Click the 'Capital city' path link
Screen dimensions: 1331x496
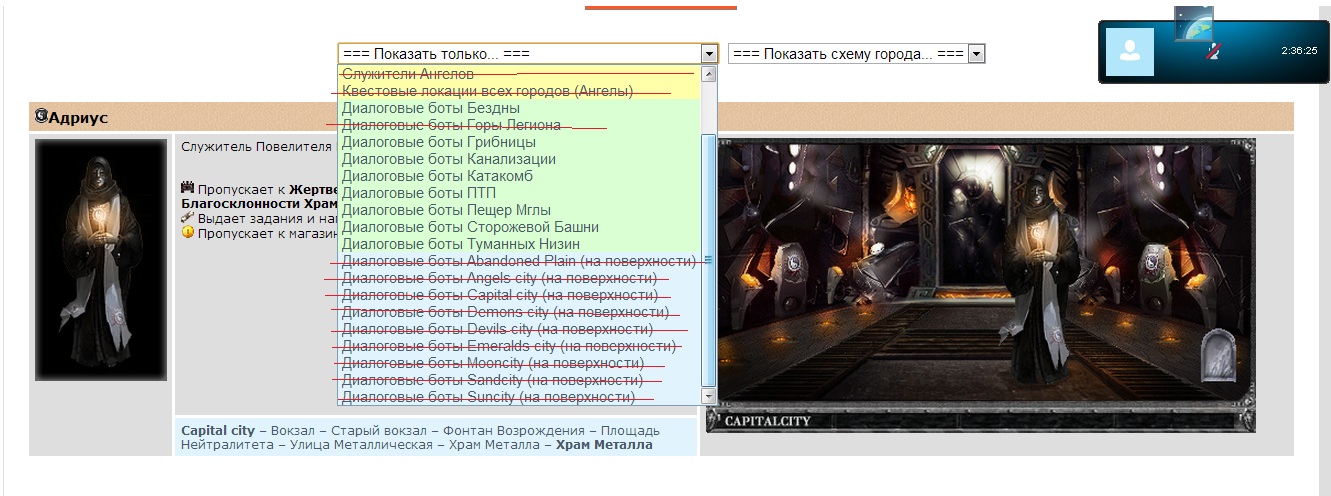click(218, 431)
